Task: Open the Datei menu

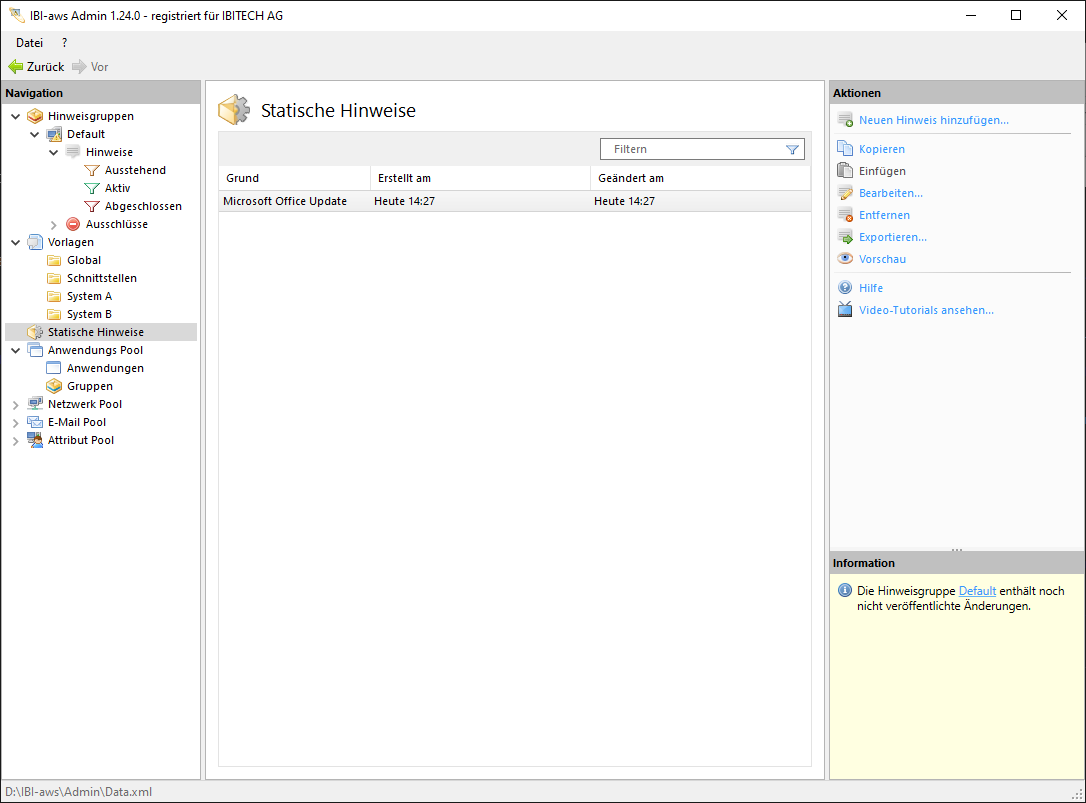Action: click(29, 43)
